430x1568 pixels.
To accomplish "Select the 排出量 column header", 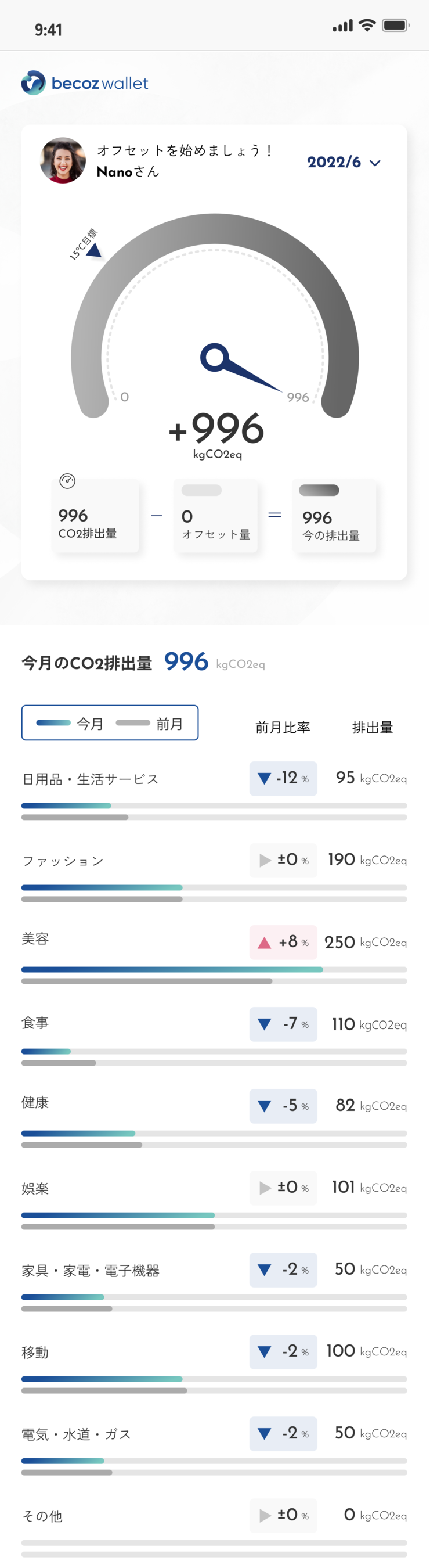I will point(372,728).
